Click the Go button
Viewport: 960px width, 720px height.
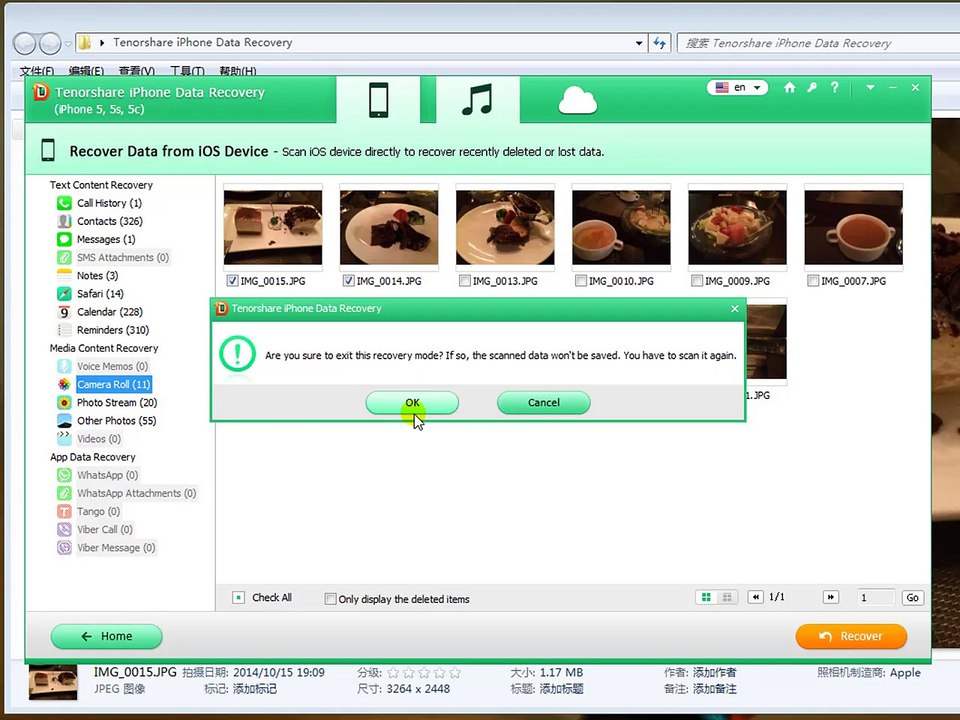coord(912,598)
